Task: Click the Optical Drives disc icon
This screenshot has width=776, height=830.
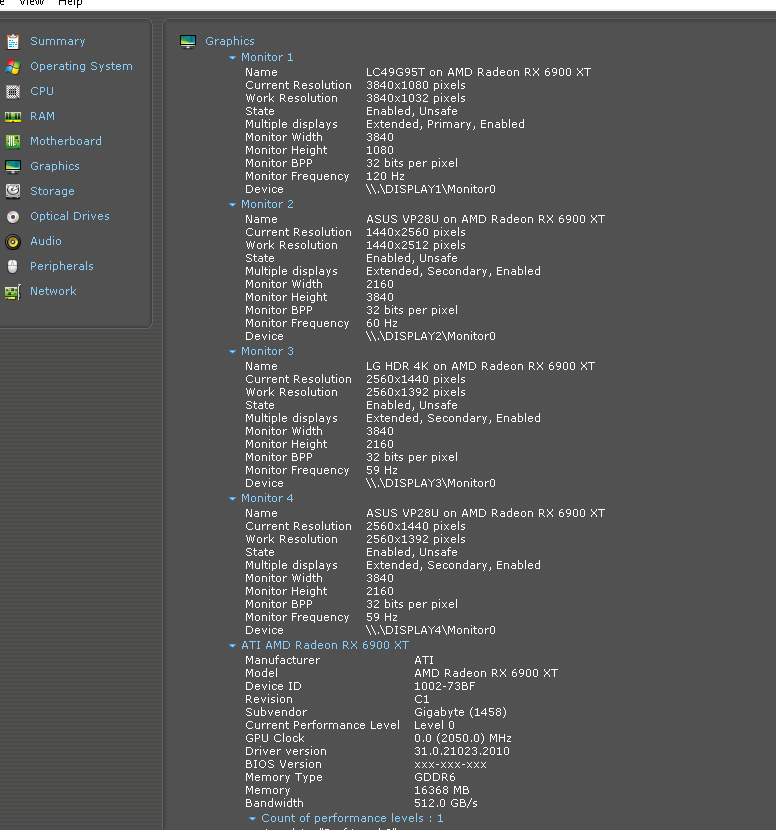Action: [x=13, y=216]
